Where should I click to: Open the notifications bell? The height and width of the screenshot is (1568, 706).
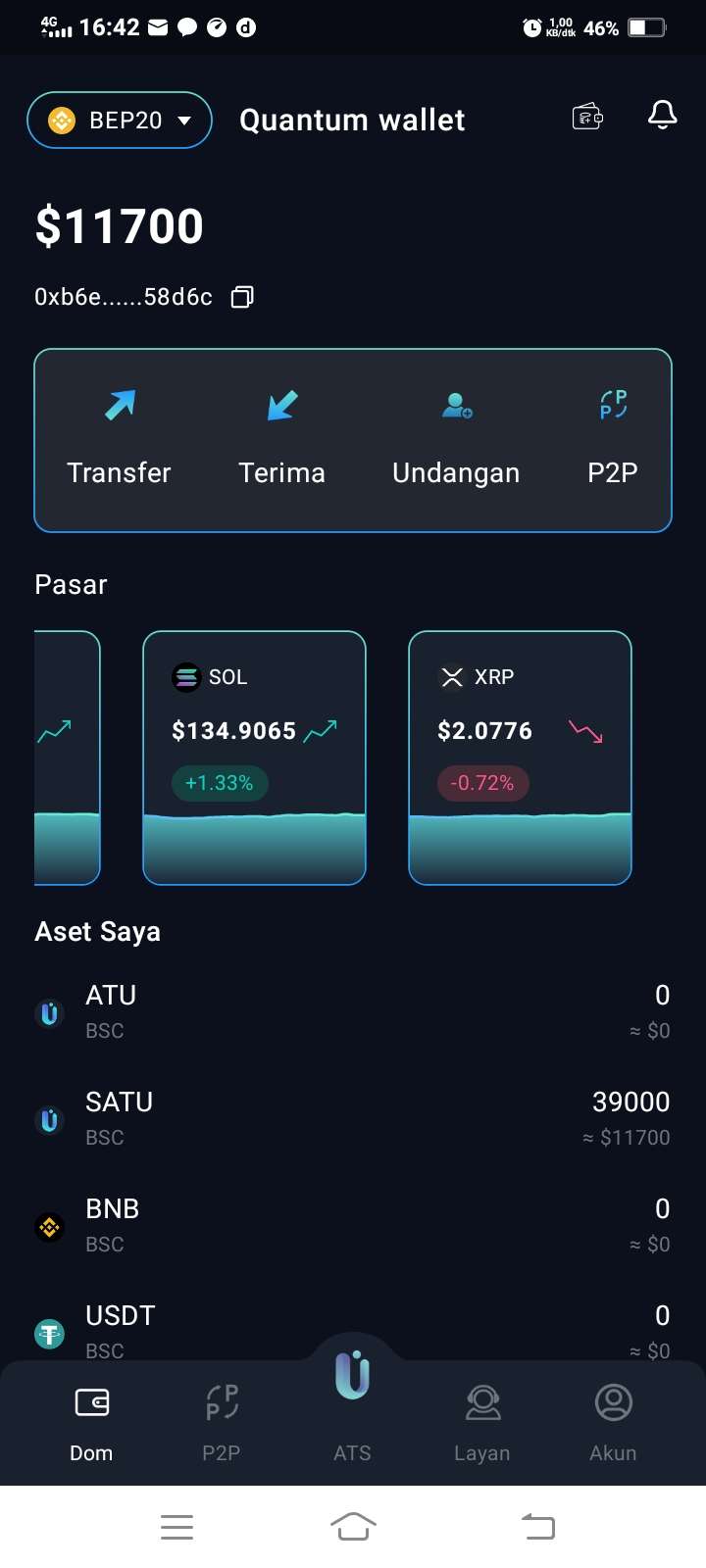click(663, 116)
